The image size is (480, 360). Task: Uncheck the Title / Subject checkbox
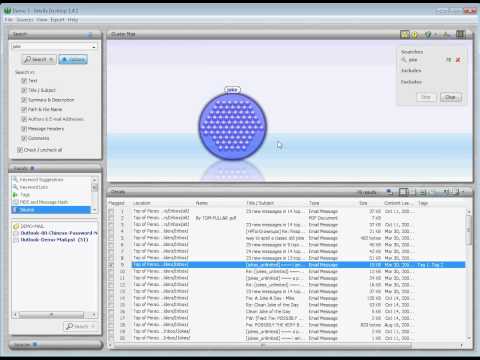[24, 90]
